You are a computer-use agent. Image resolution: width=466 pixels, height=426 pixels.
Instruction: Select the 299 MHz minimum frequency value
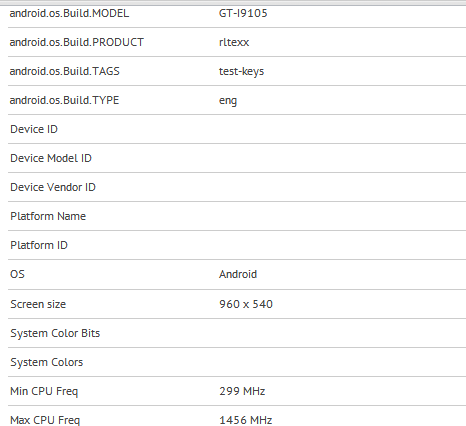(242, 391)
